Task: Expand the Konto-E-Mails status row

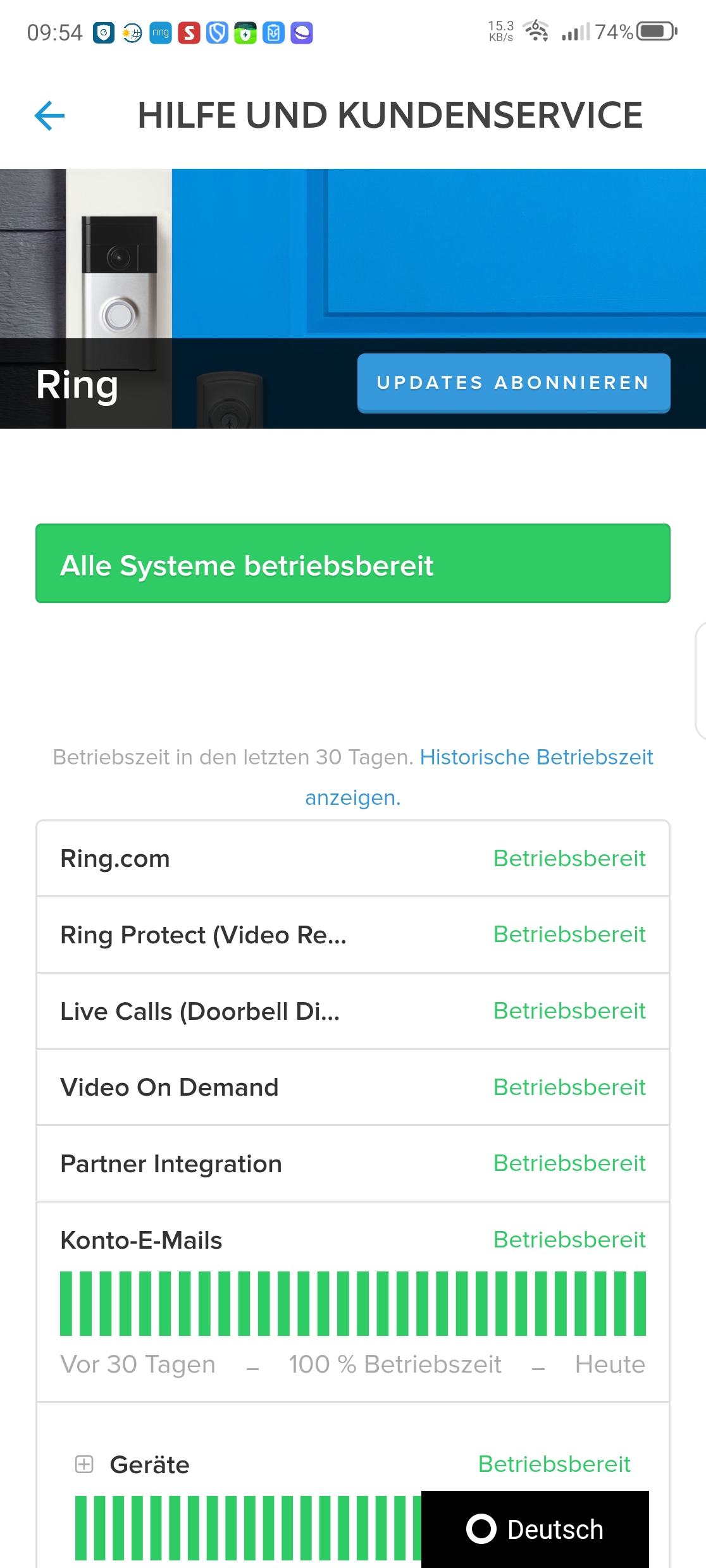Action: click(x=141, y=1240)
